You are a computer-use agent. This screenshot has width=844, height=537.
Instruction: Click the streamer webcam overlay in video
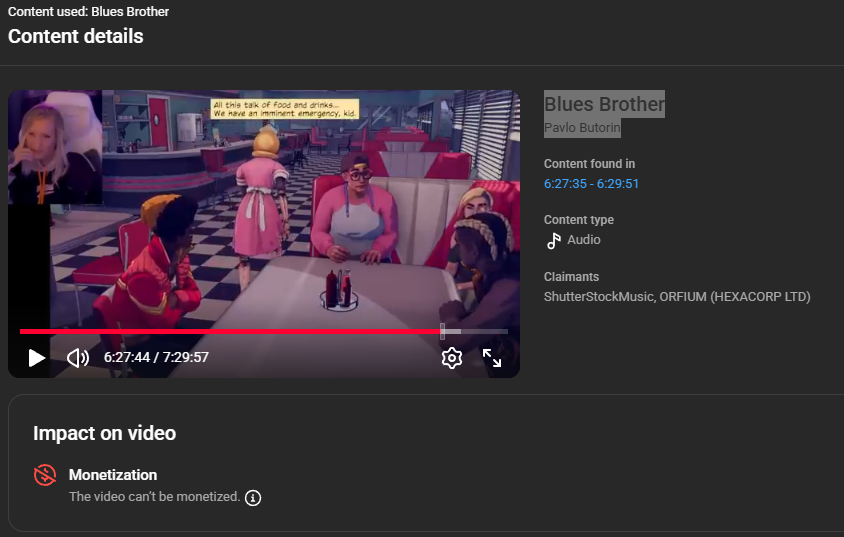point(55,147)
